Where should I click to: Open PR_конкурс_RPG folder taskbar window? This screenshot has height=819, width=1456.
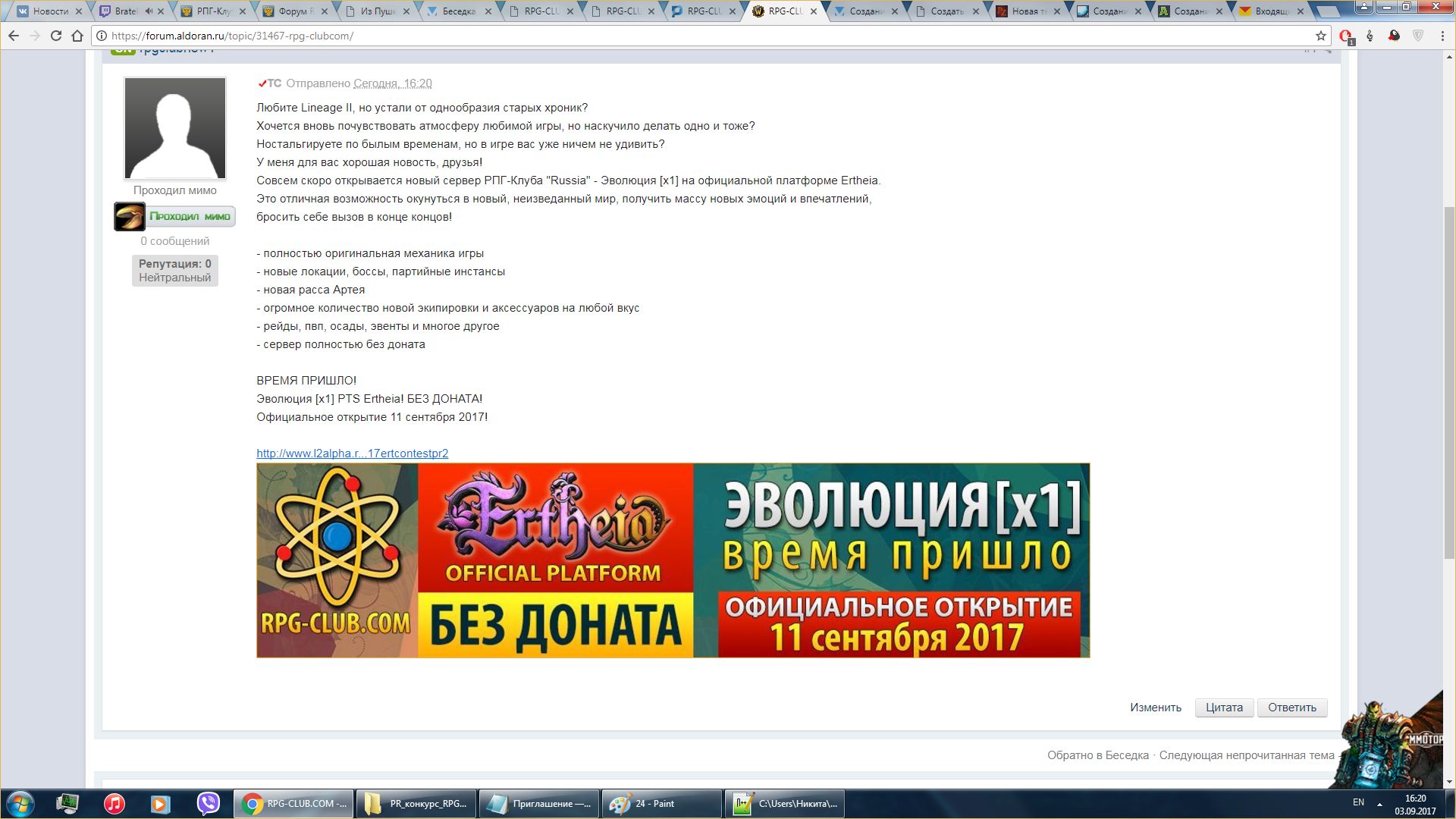(416, 804)
